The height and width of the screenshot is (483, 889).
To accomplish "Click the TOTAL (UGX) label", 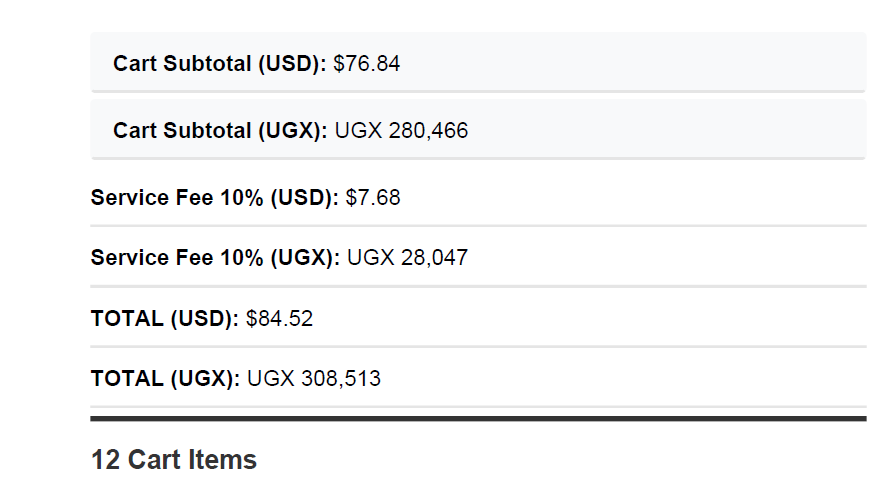I will tap(166, 379).
